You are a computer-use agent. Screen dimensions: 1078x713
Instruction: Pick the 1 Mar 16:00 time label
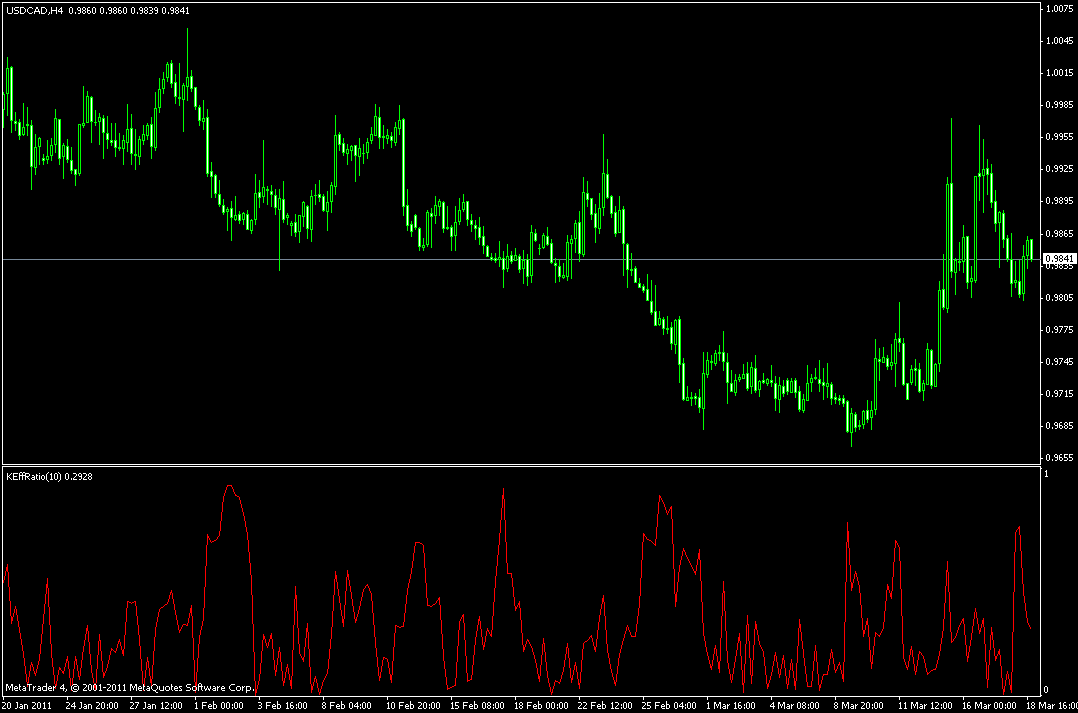(x=731, y=705)
